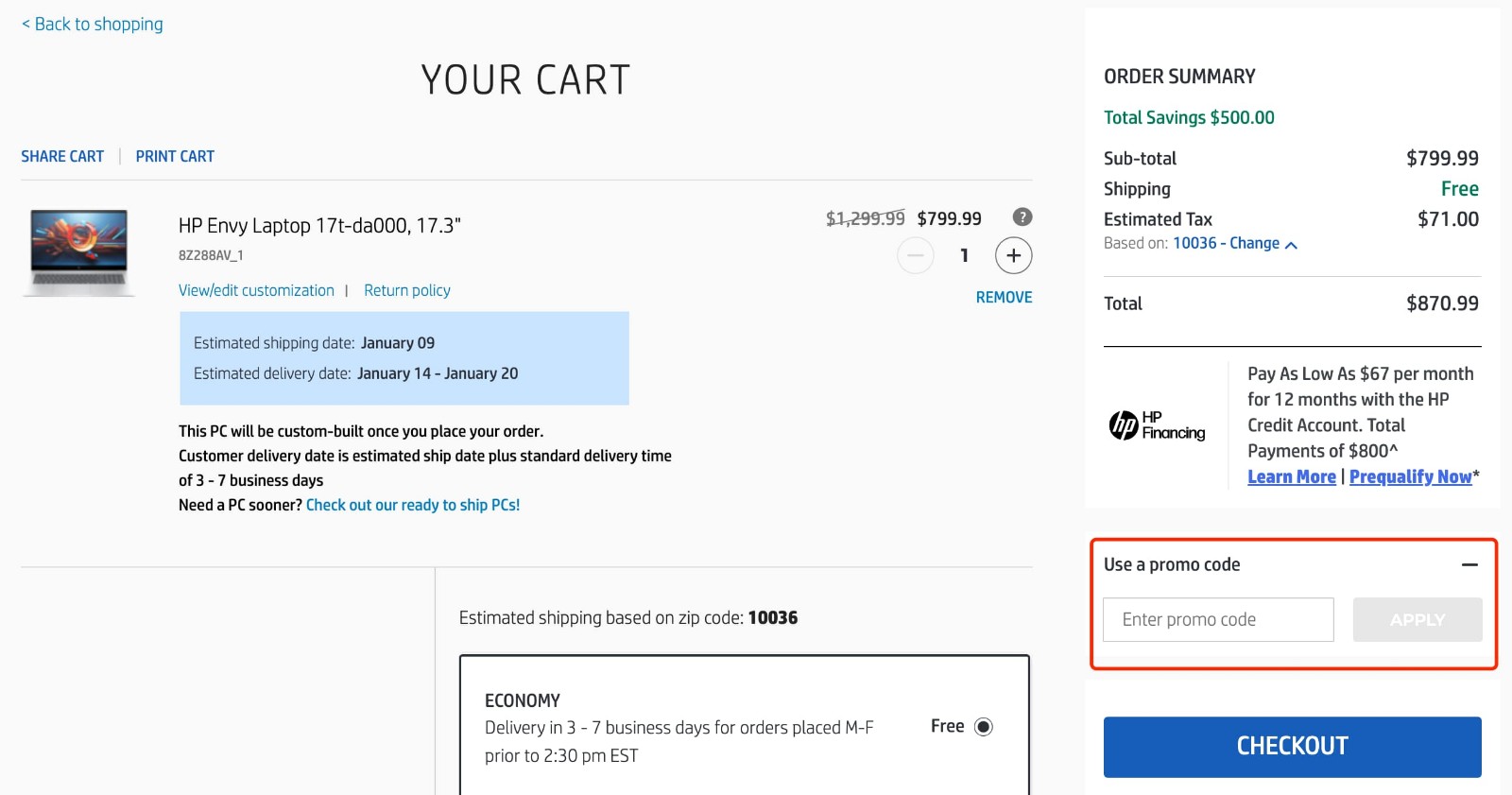Decrease quantity with the minus button
Screen dimensions: 1512x795
pyautogui.click(x=916, y=255)
